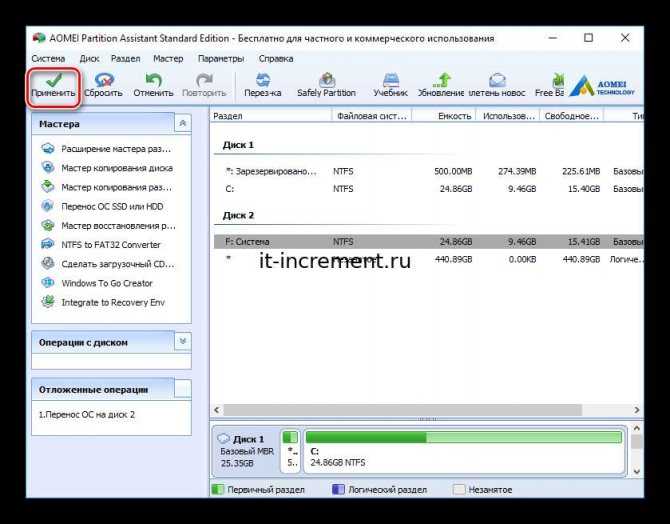Viewport: 670px width, 524px height.
Task: Click the Повторить (Redo) toolbar icon
Action: [x=204, y=80]
